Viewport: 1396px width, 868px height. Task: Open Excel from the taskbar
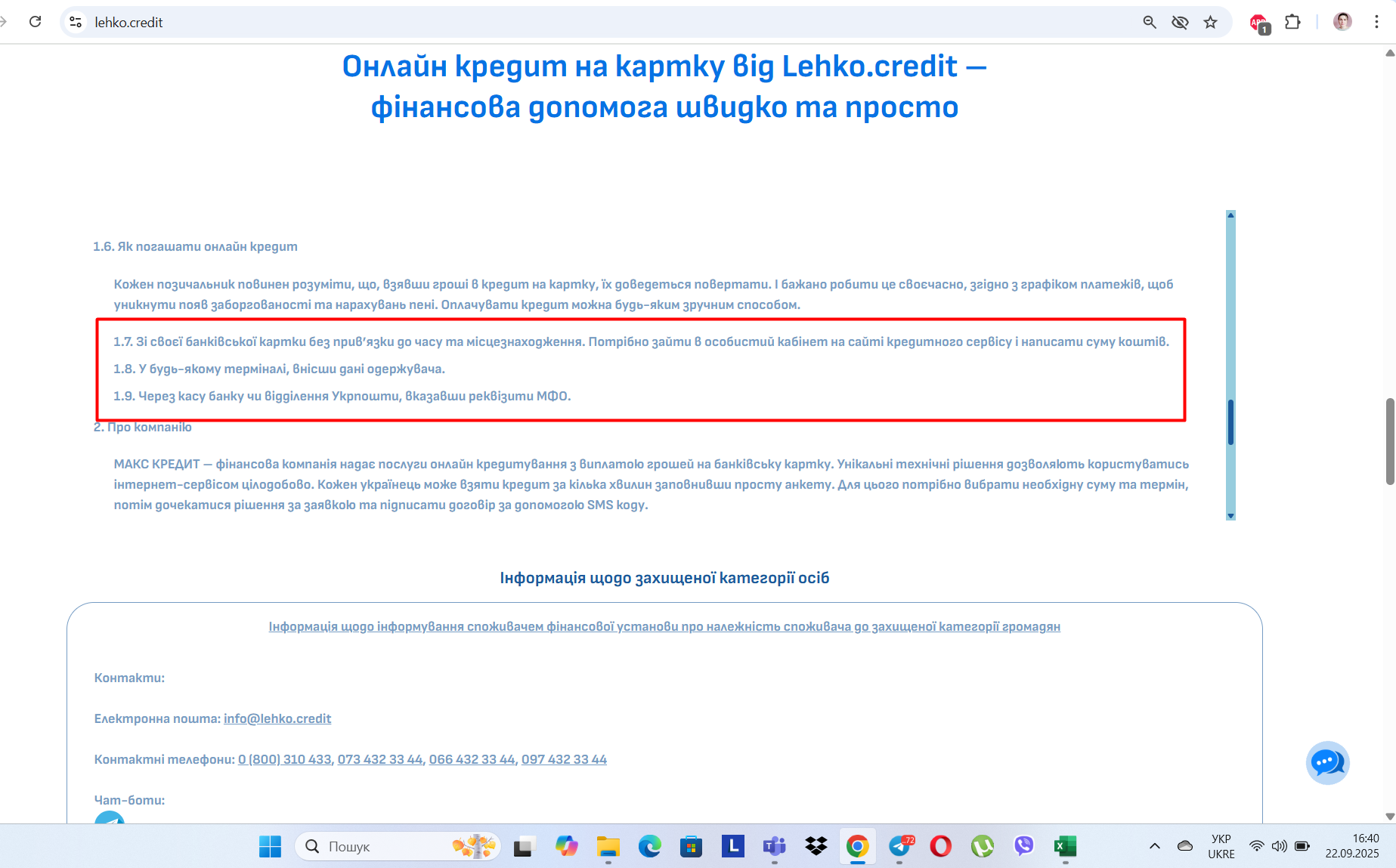point(1066,847)
